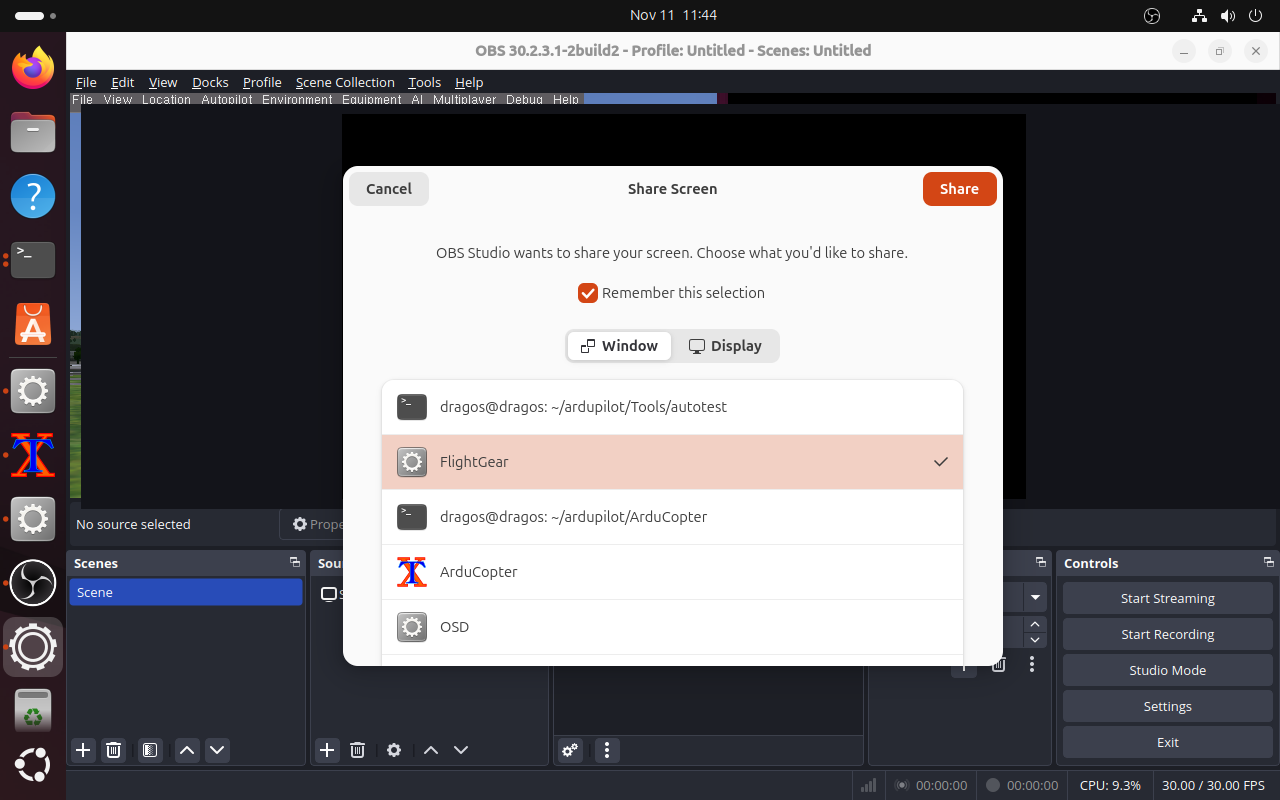Viewport: 1280px width, 800px height.
Task: Open the View menu in OBS
Action: click(163, 82)
